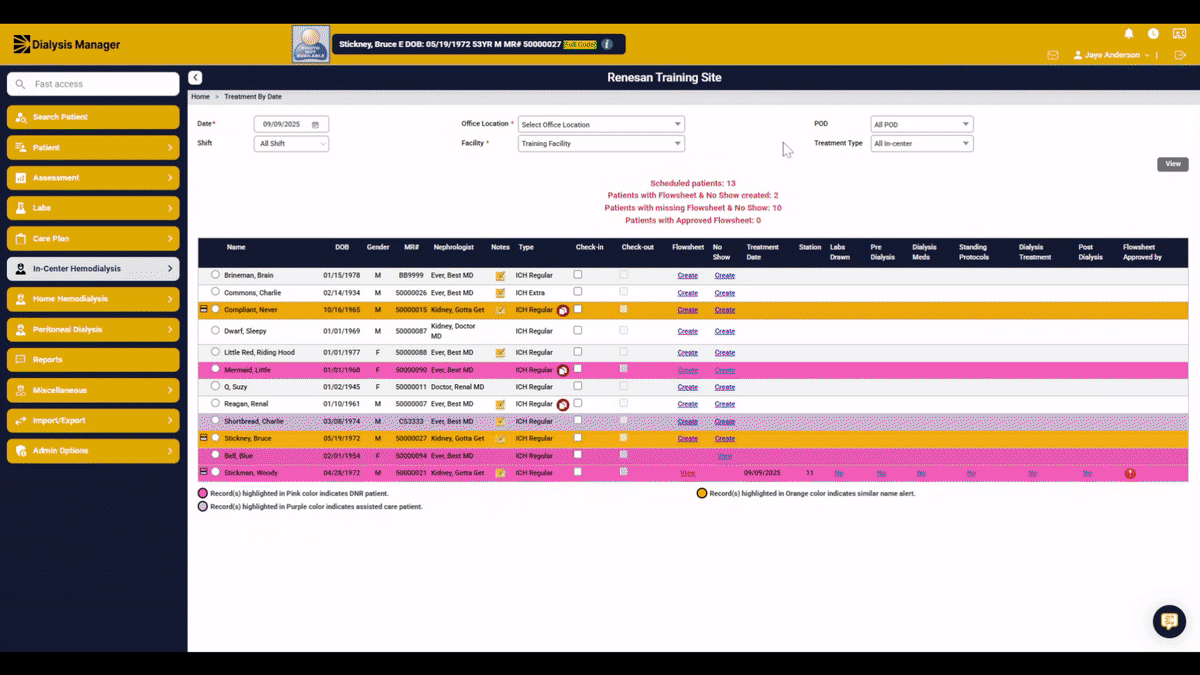Select the radio button for Q, Suzy
Viewport: 1200px width, 675px height.
pos(215,386)
